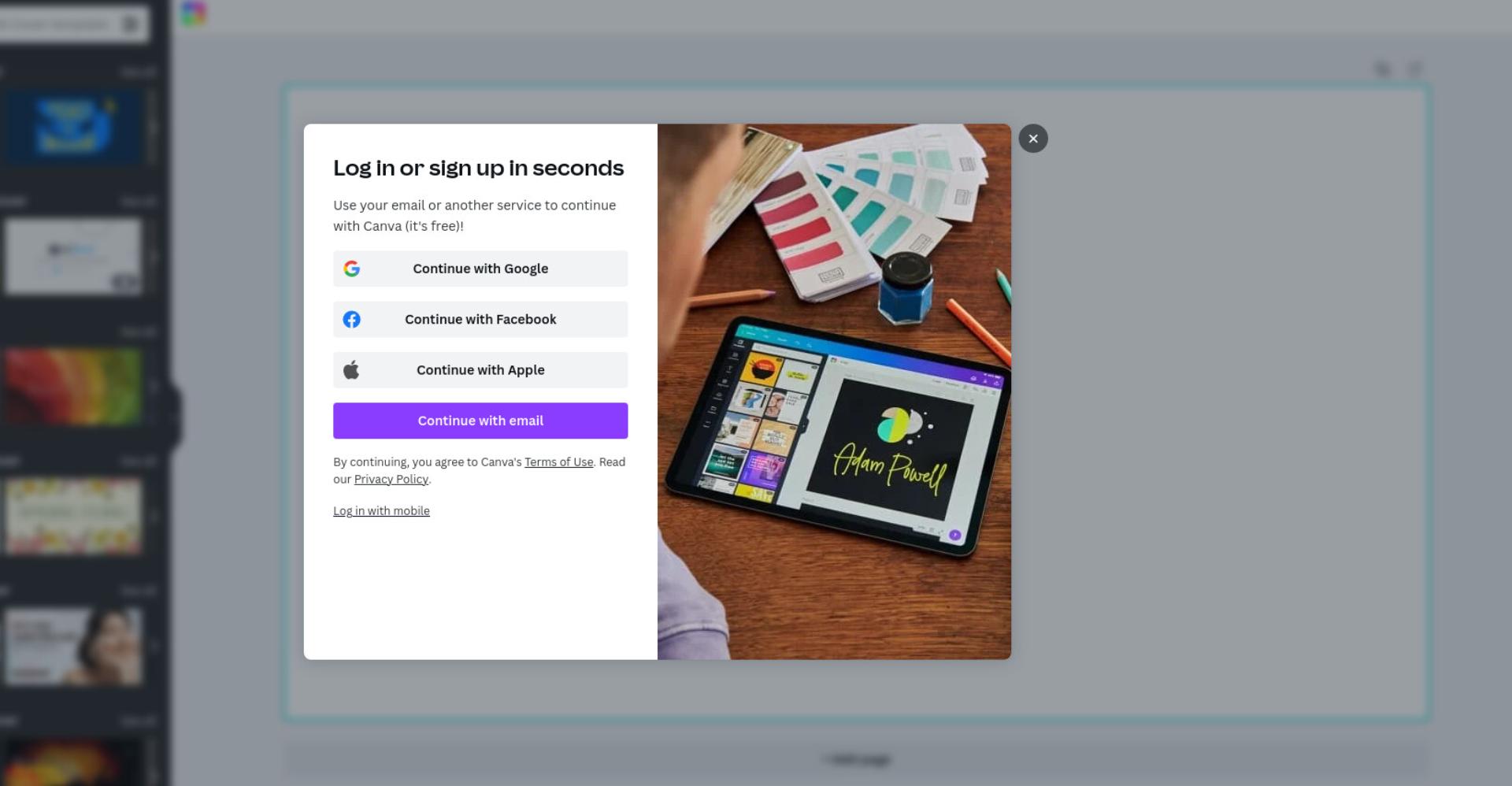Click Continue with Facebook button
This screenshot has height=786, width=1512.
pyautogui.click(x=480, y=319)
